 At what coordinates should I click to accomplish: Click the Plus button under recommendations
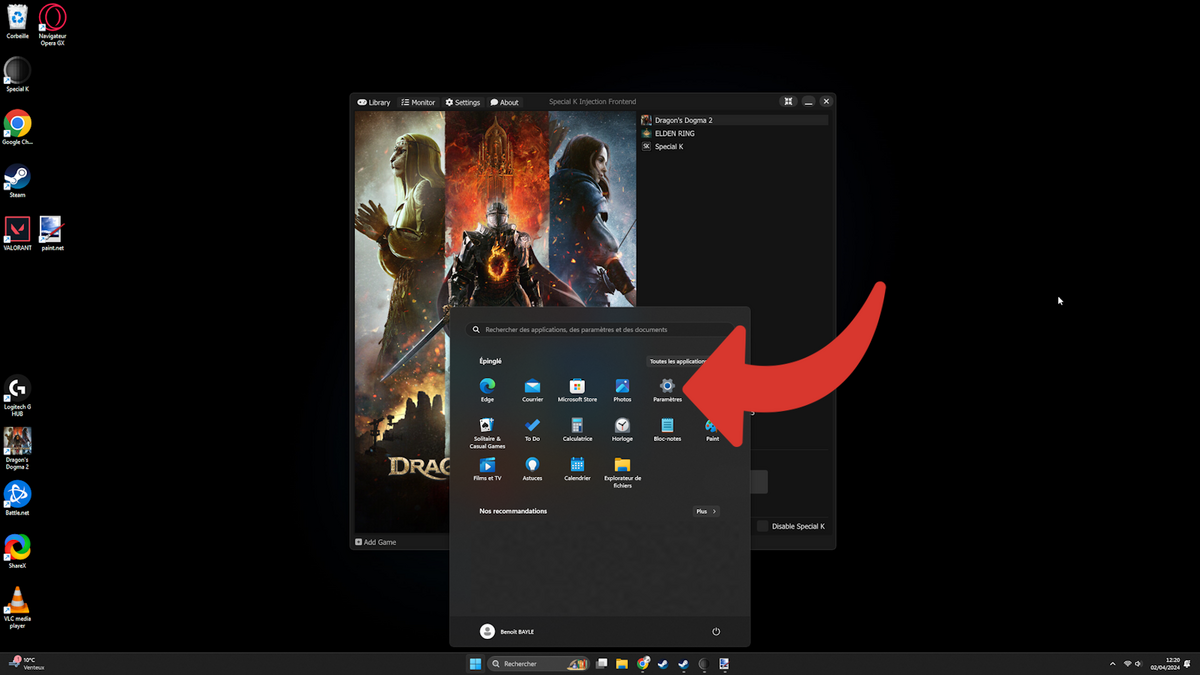point(706,511)
